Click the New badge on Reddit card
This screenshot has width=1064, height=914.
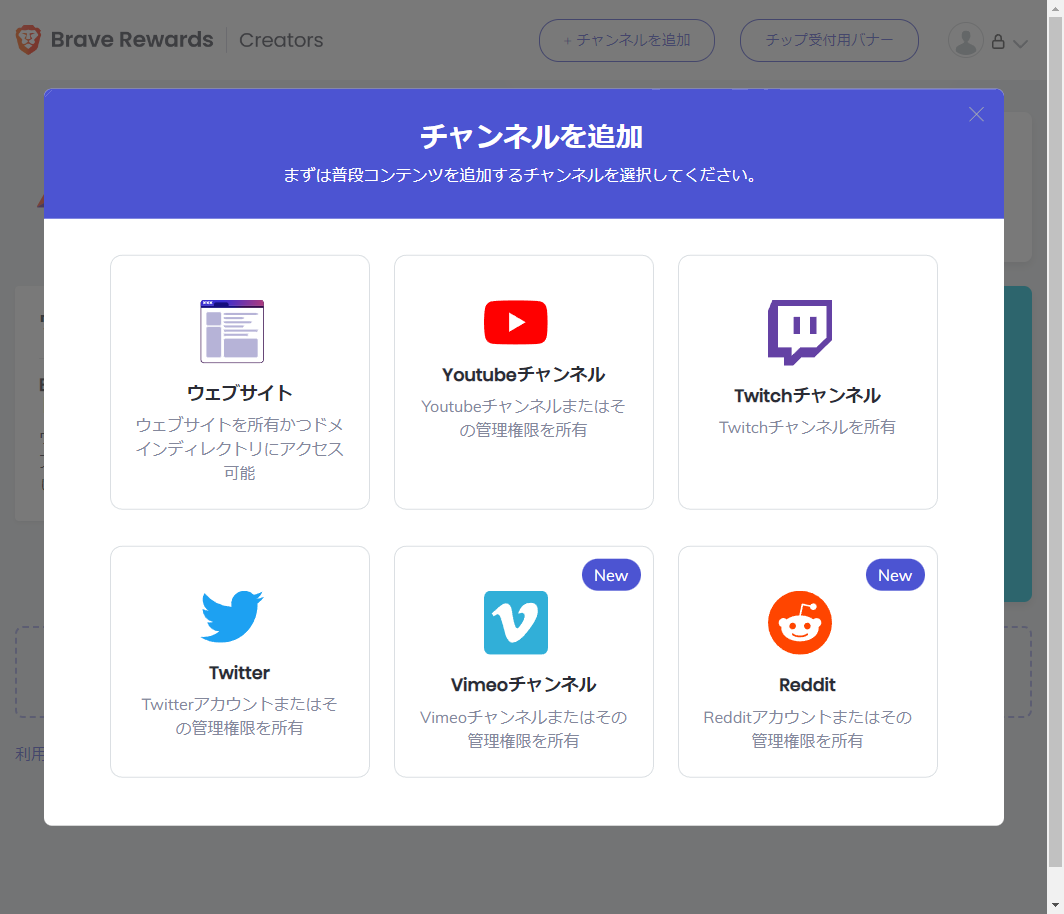pyautogui.click(x=895, y=575)
